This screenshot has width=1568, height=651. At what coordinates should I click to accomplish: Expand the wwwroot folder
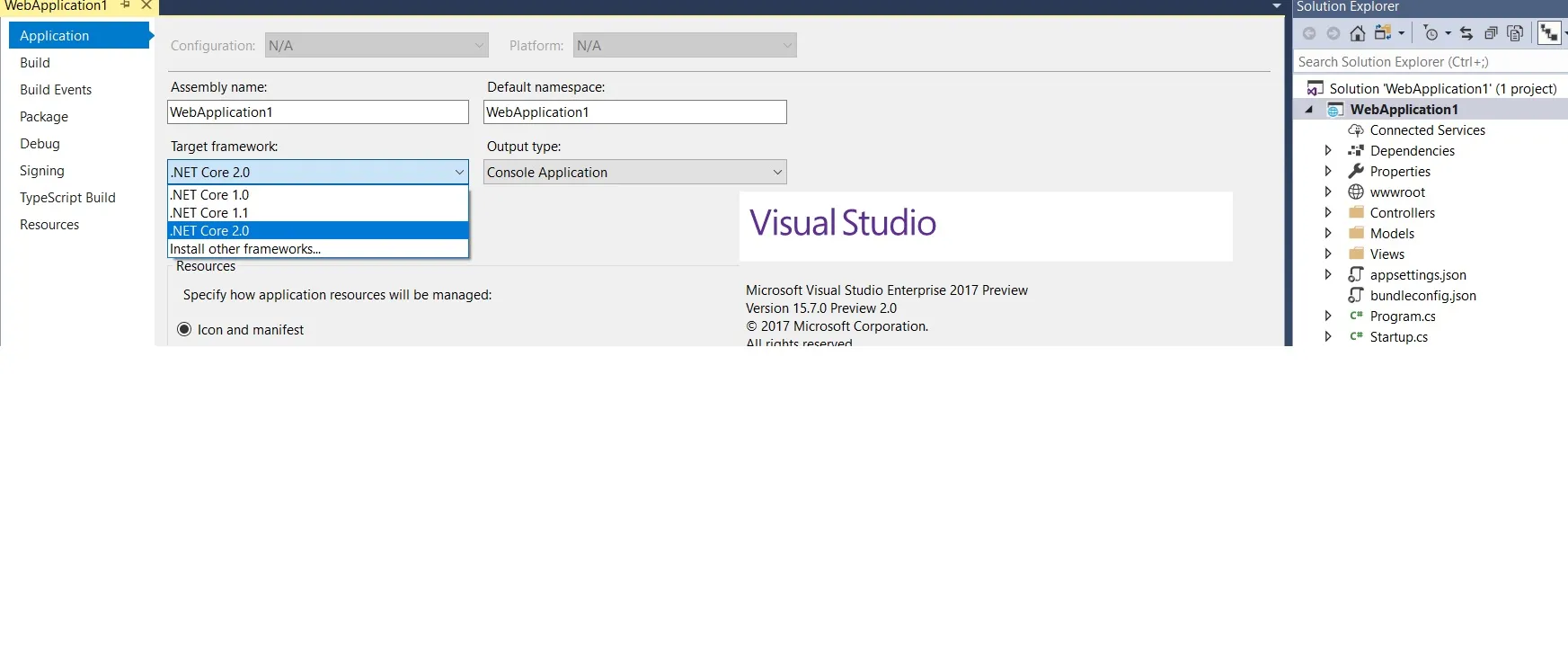click(1328, 192)
